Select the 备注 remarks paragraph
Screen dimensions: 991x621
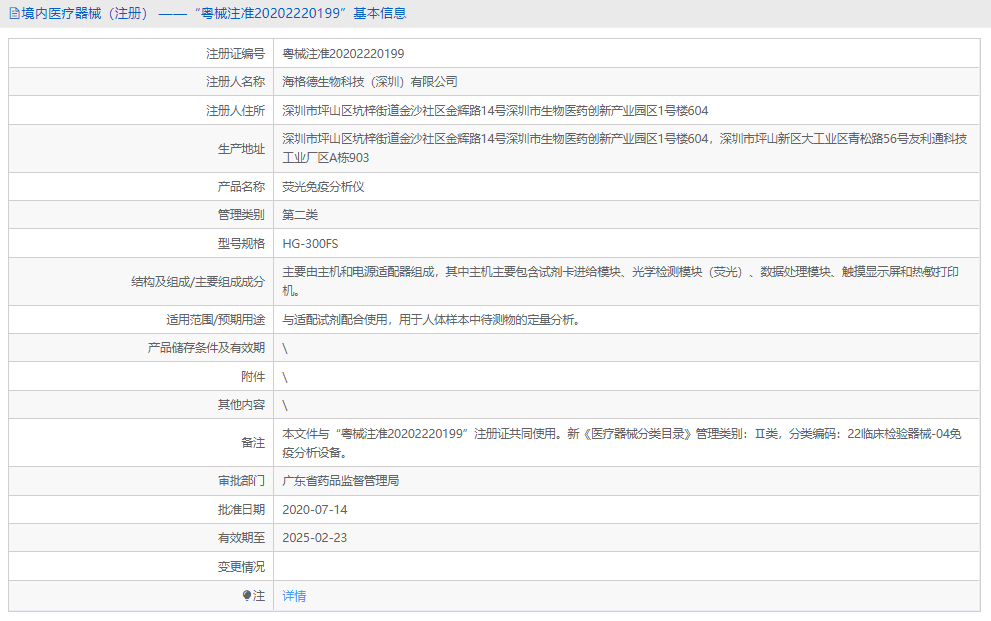500,441
